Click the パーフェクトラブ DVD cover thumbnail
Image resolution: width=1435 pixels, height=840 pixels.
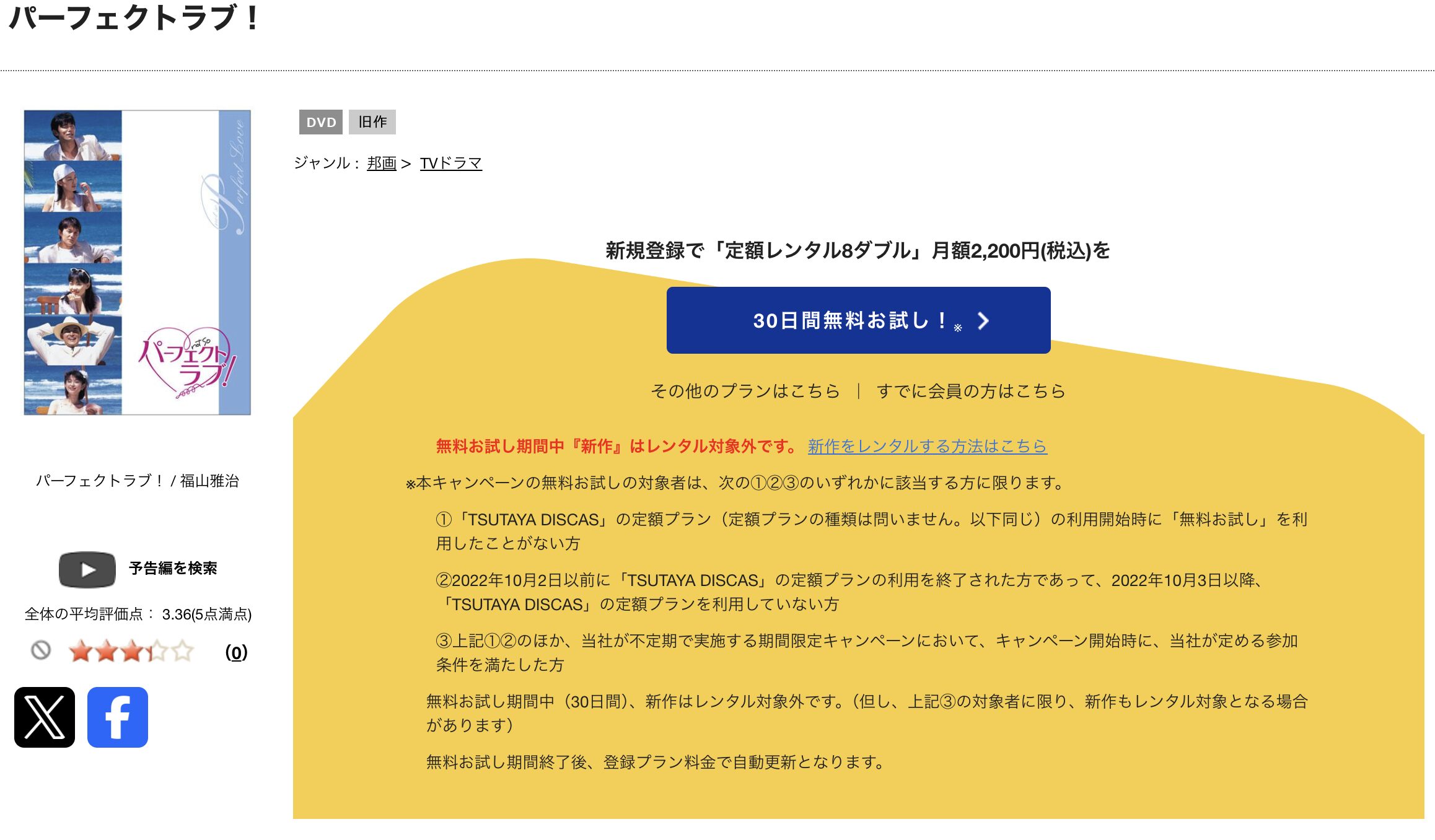tap(138, 263)
